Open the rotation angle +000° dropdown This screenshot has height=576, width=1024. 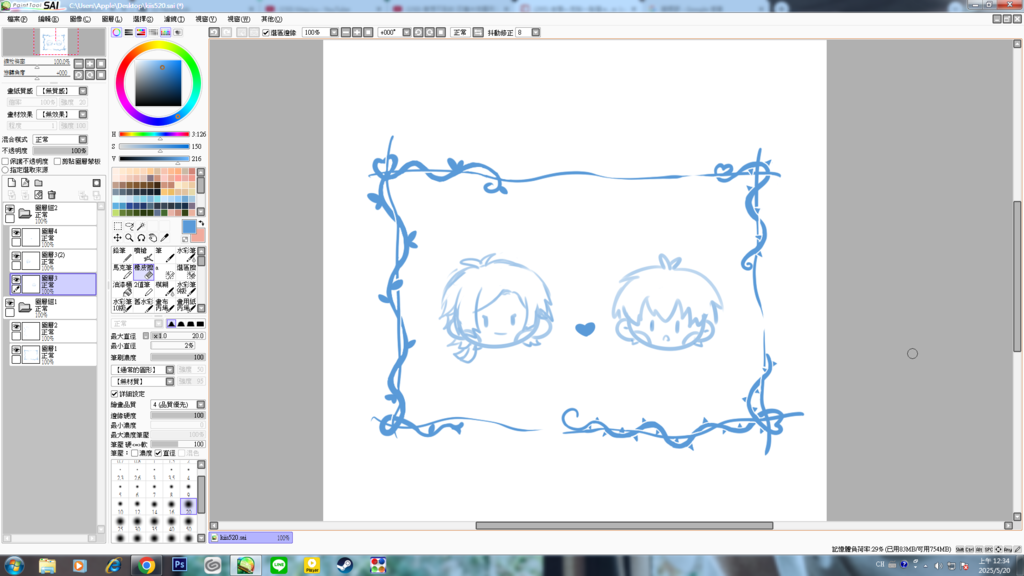point(406,32)
